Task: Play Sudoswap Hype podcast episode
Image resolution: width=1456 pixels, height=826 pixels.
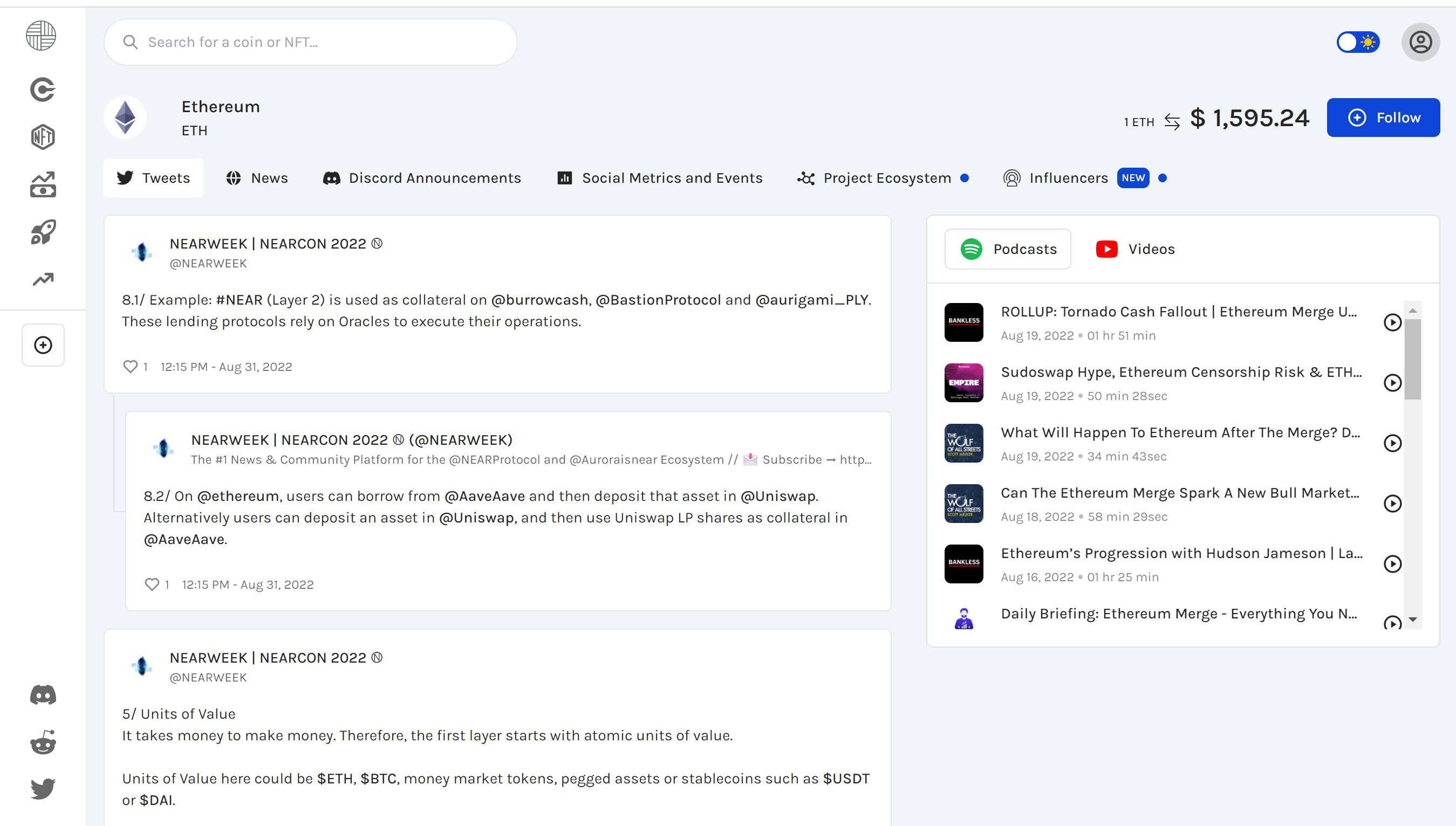Action: pyautogui.click(x=1392, y=383)
